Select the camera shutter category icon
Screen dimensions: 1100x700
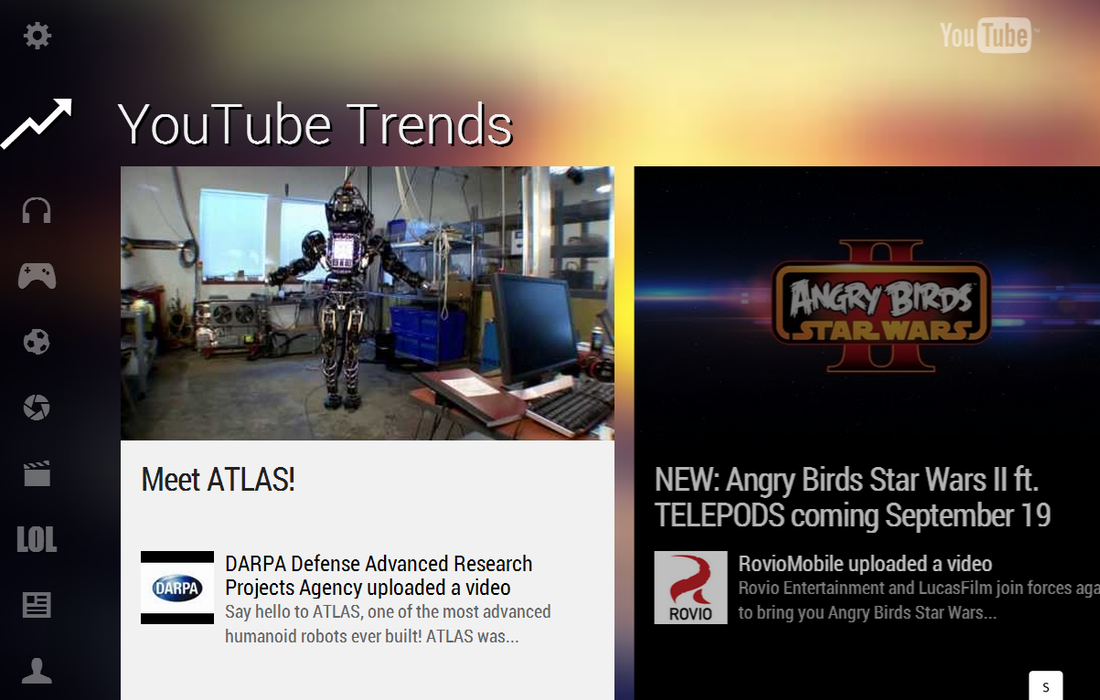click(36, 407)
